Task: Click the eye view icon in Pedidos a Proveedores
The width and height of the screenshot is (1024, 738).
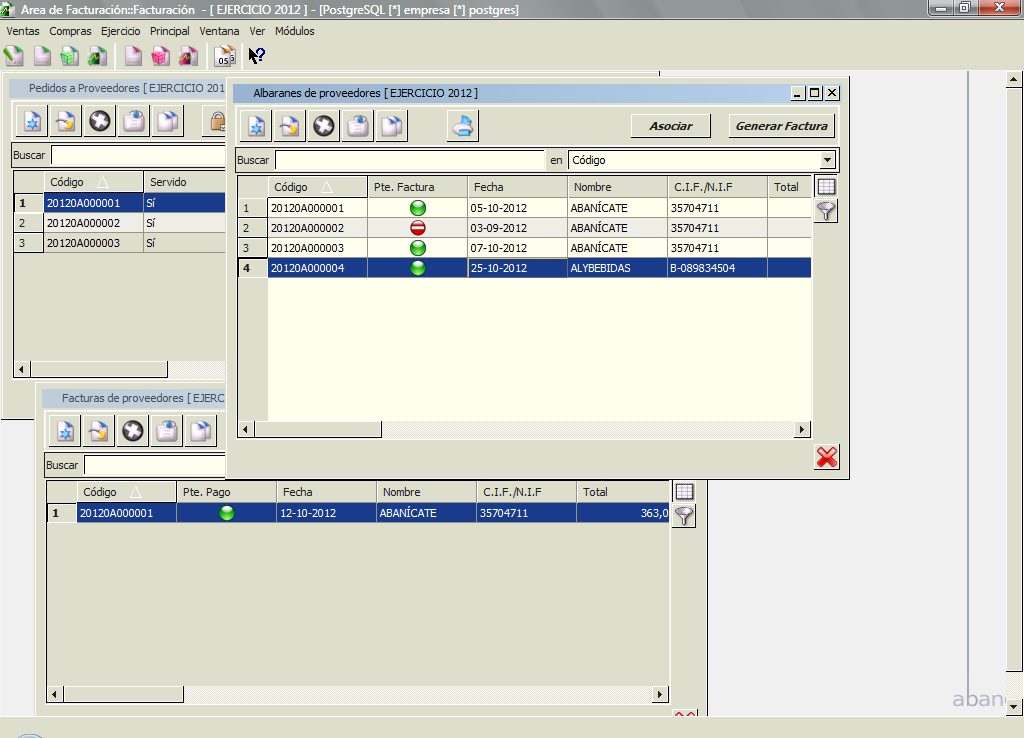Action: pos(134,121)
